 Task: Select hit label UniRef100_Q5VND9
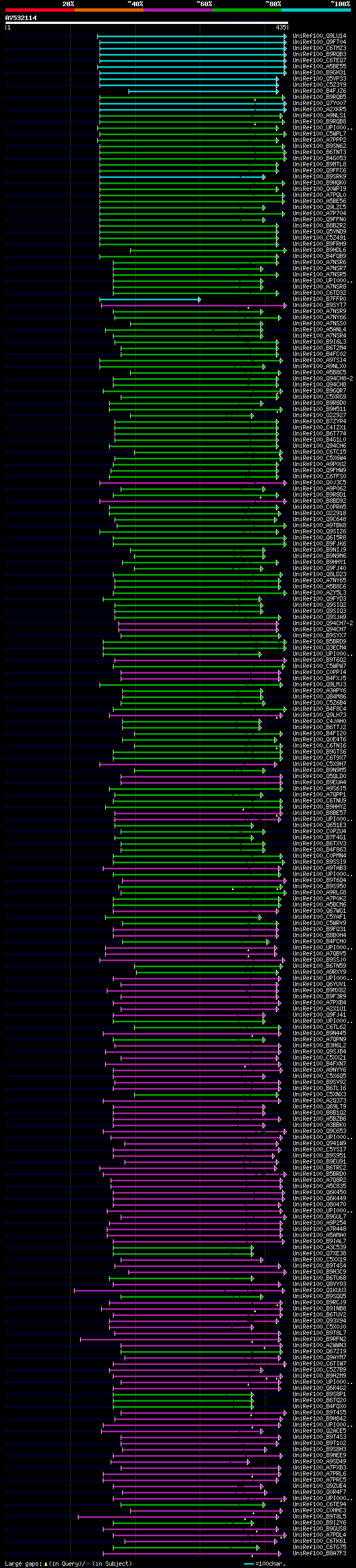[x=319, y=231]
